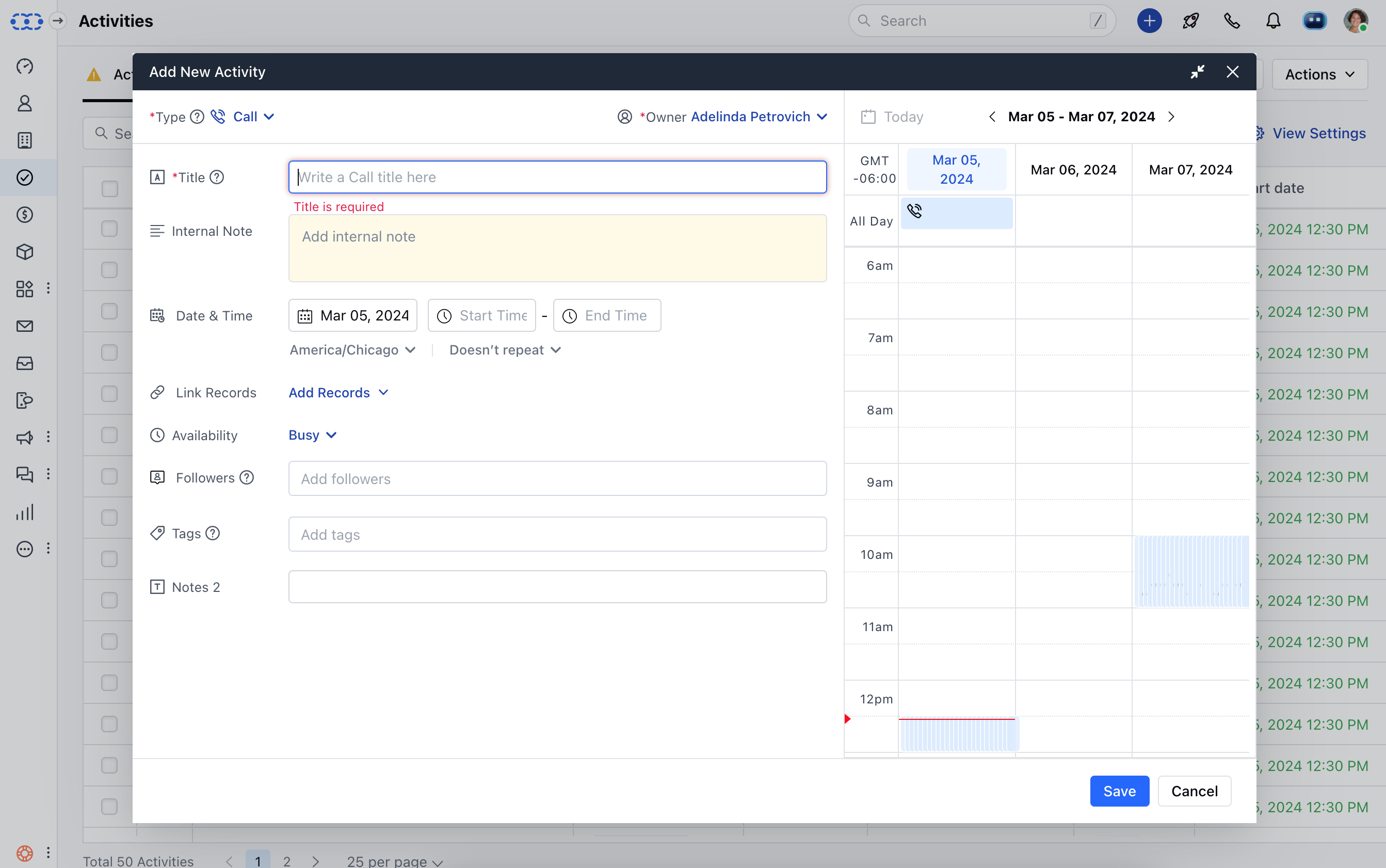Click the phone icon in top bar

(1232, 21)
